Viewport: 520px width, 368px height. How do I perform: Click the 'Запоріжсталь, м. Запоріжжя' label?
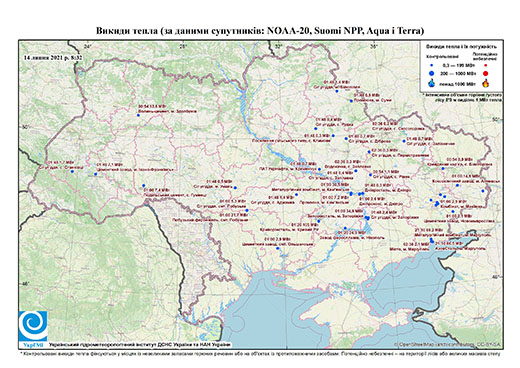334,216
